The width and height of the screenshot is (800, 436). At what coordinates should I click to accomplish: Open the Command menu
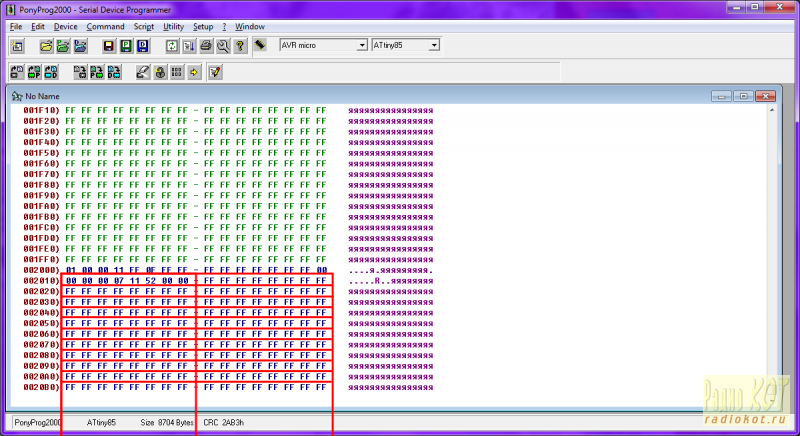(105, 26)
